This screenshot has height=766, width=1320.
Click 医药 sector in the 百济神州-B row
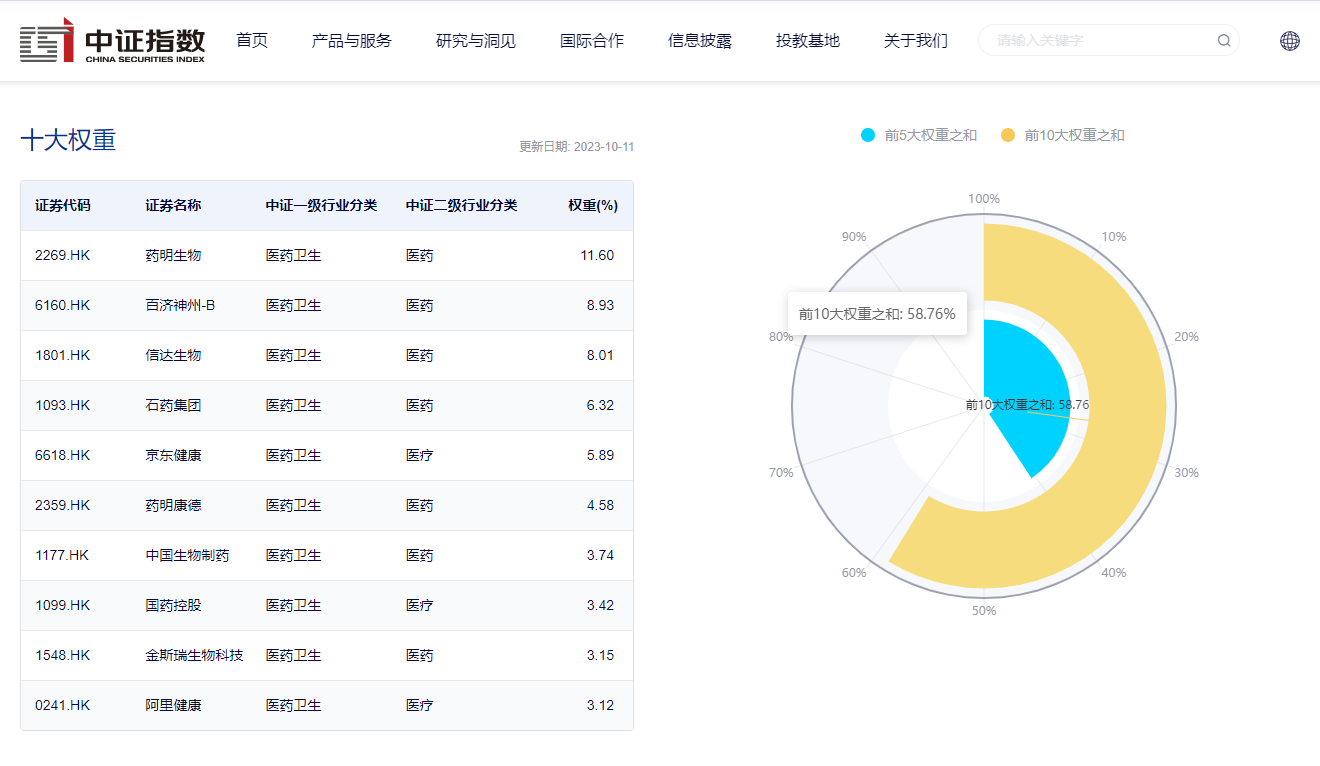420,305
